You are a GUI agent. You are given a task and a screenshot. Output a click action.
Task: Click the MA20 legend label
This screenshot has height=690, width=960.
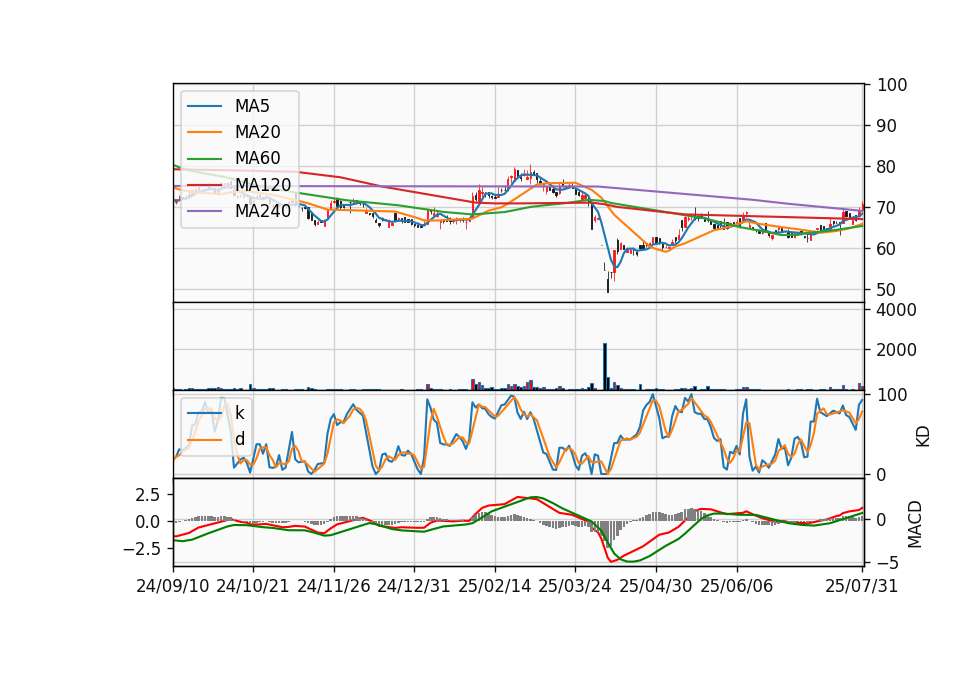pos(258,132)
